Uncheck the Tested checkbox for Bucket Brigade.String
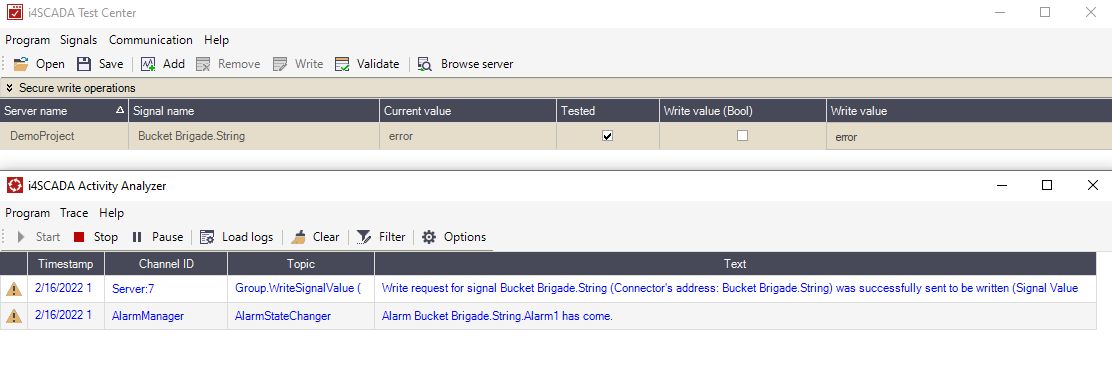This screenshot has width=1112, height=376. (607, 136)
